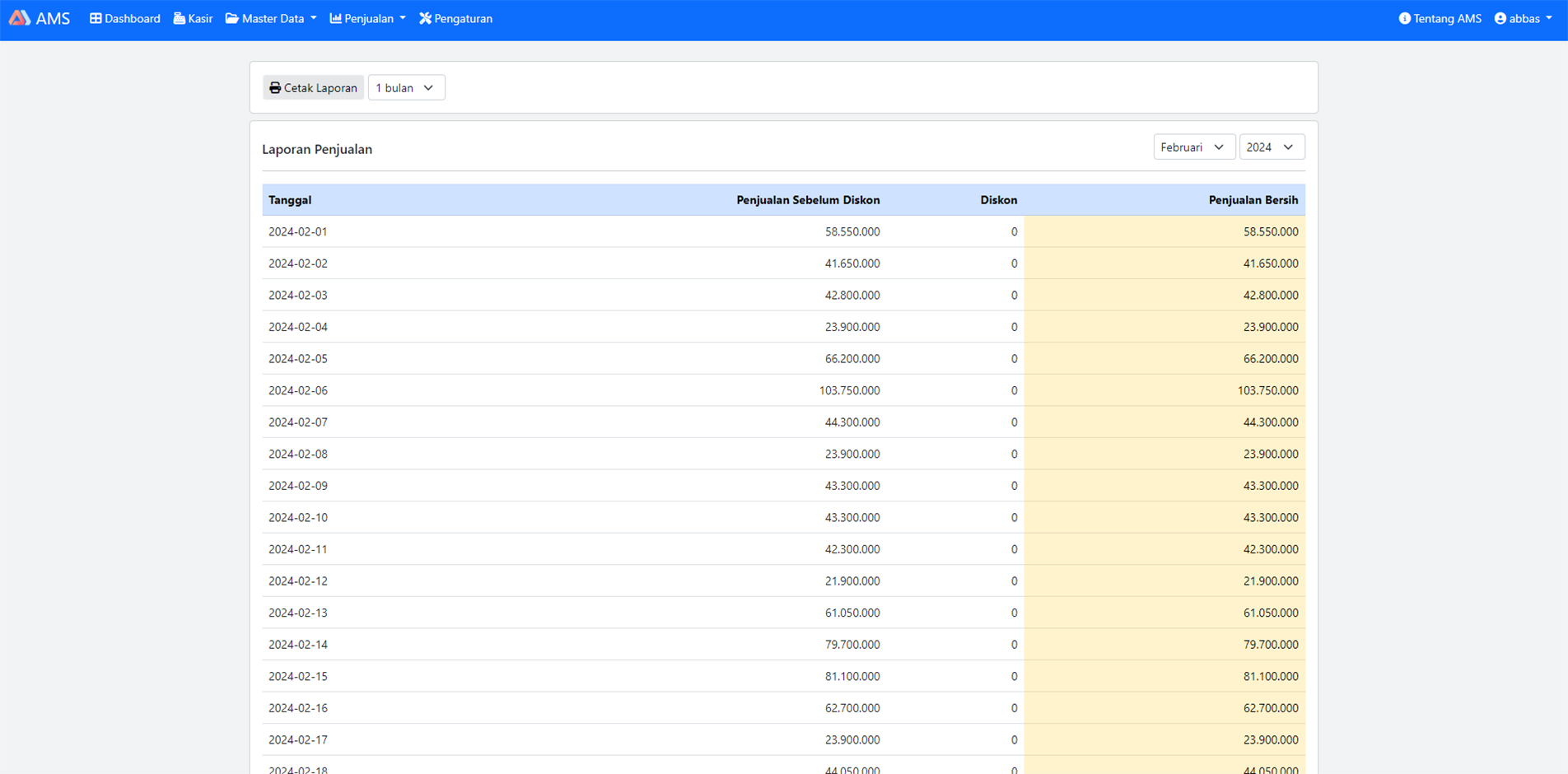Screen dimensions: 1568x774
Task: Open the Kasir page
Action: click(x=194, y=18)
